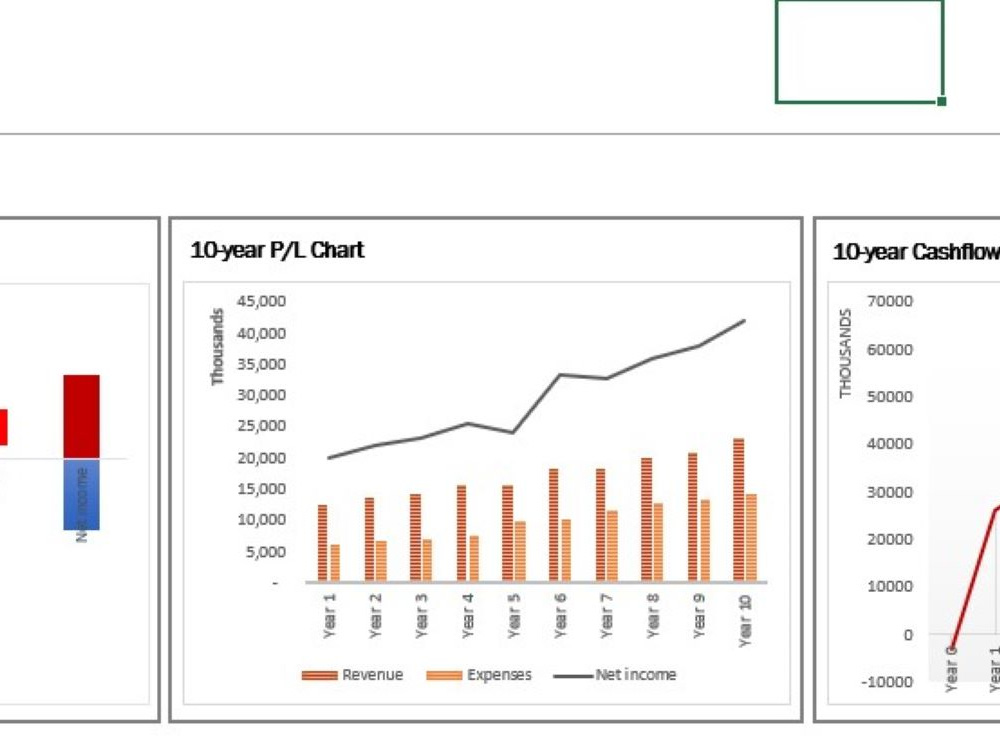Click the Year 10 axis label

[745, 621]
